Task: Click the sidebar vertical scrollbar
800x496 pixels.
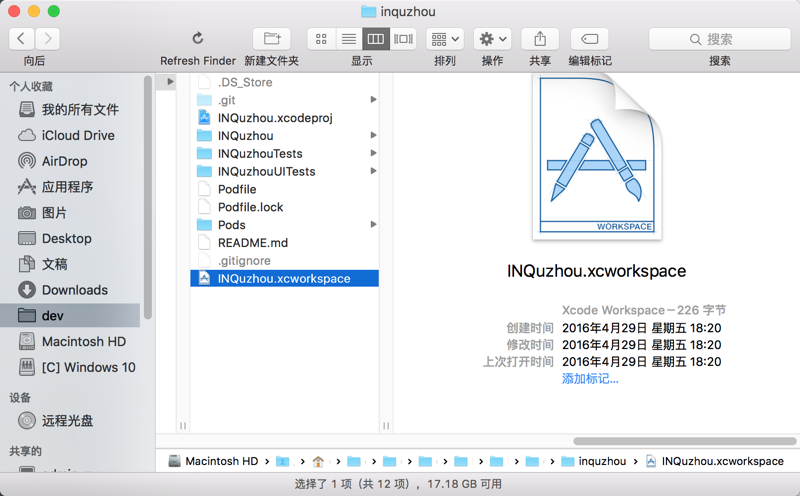Action: 148,197
